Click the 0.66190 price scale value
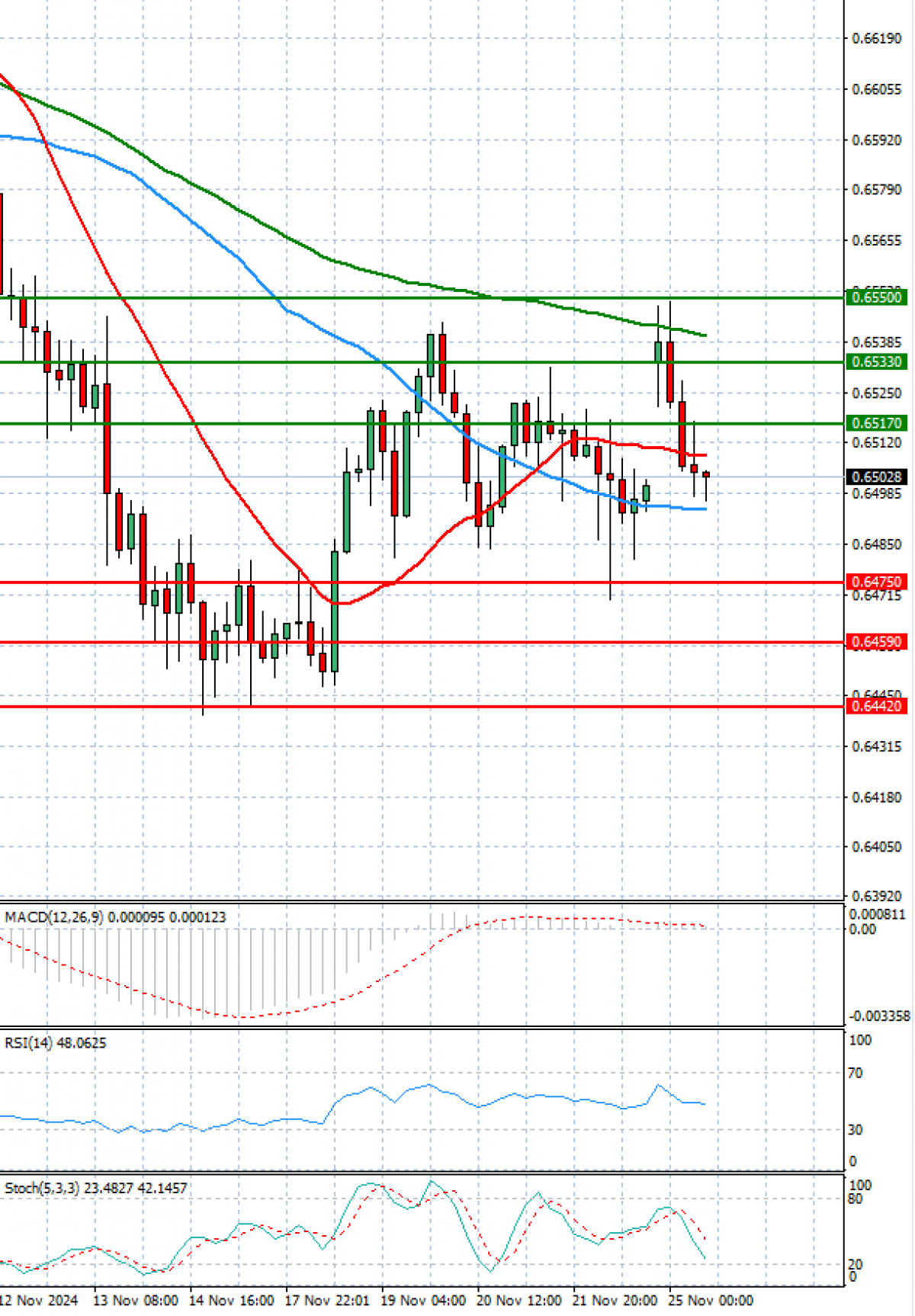This screenshot has height=1316, width=915. click(876, 38)
